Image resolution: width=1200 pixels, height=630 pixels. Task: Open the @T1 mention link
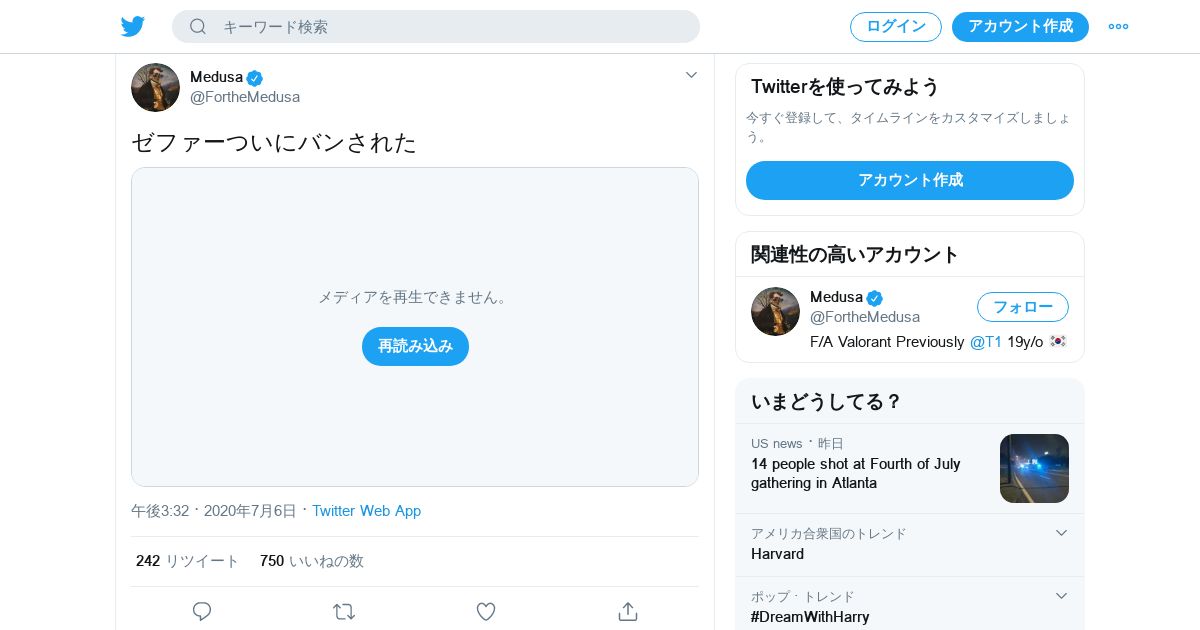pyautogui.click(x=985, y=342)
